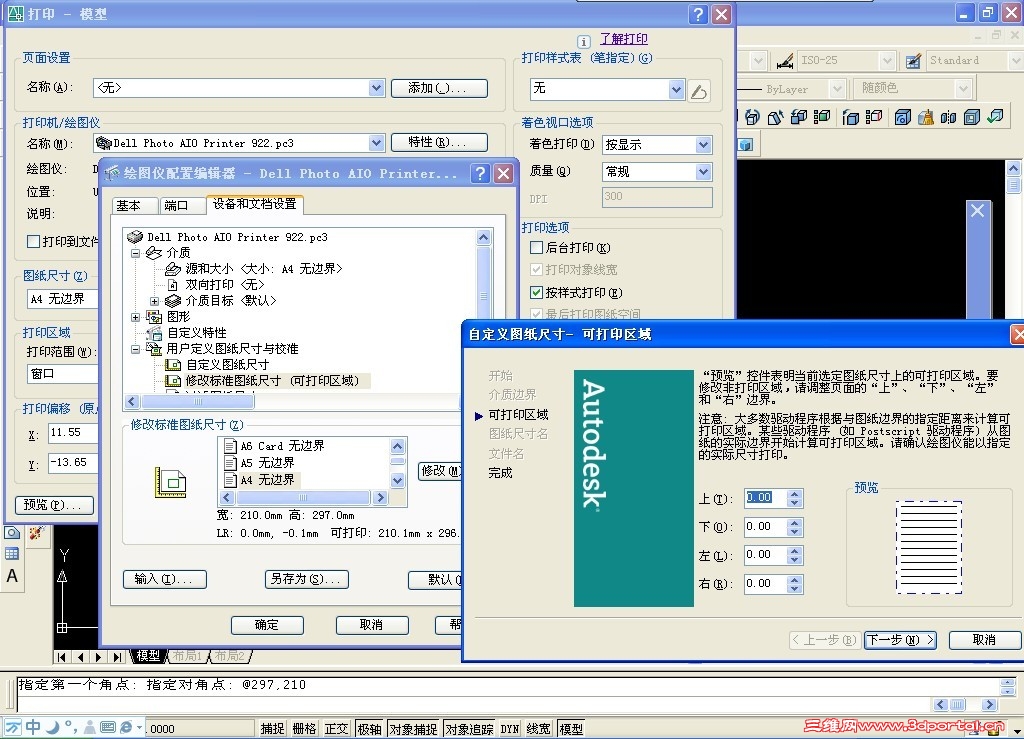Click the edit plot style table pencil icon
Viewport: 1024px width, 739px height.
[x=699, y=91]
